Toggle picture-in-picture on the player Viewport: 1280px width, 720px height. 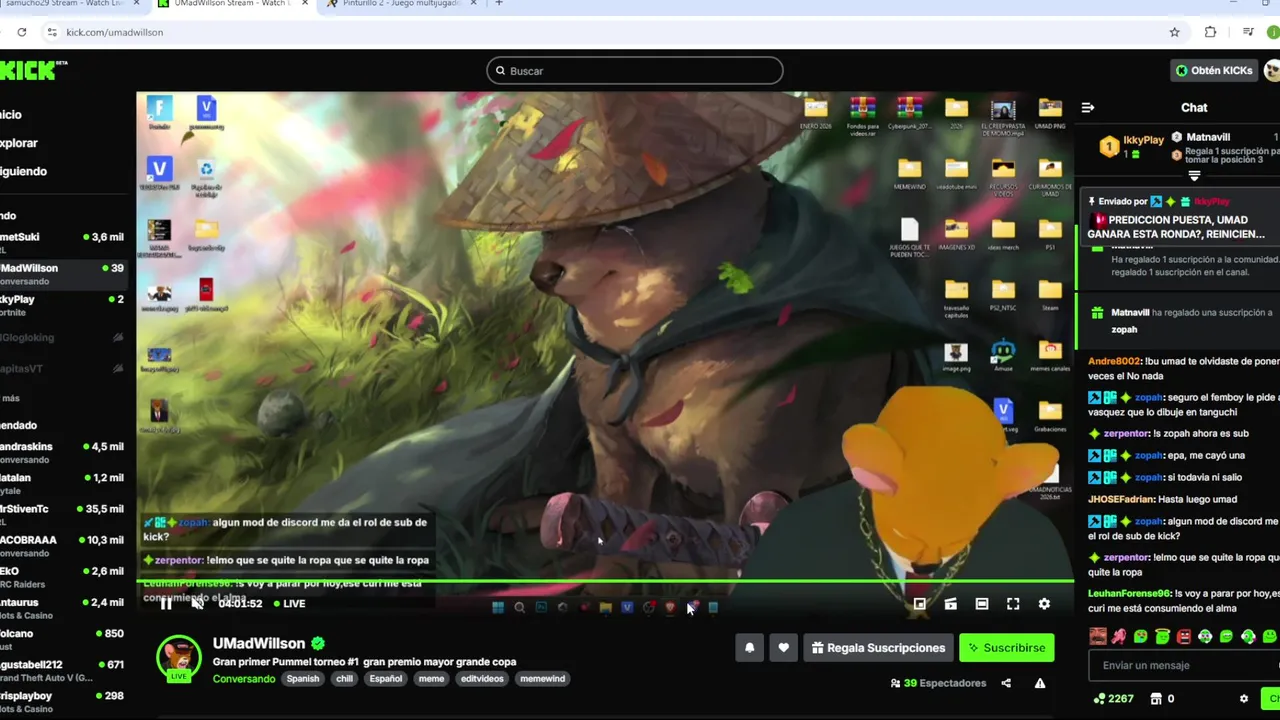[919, 604]
